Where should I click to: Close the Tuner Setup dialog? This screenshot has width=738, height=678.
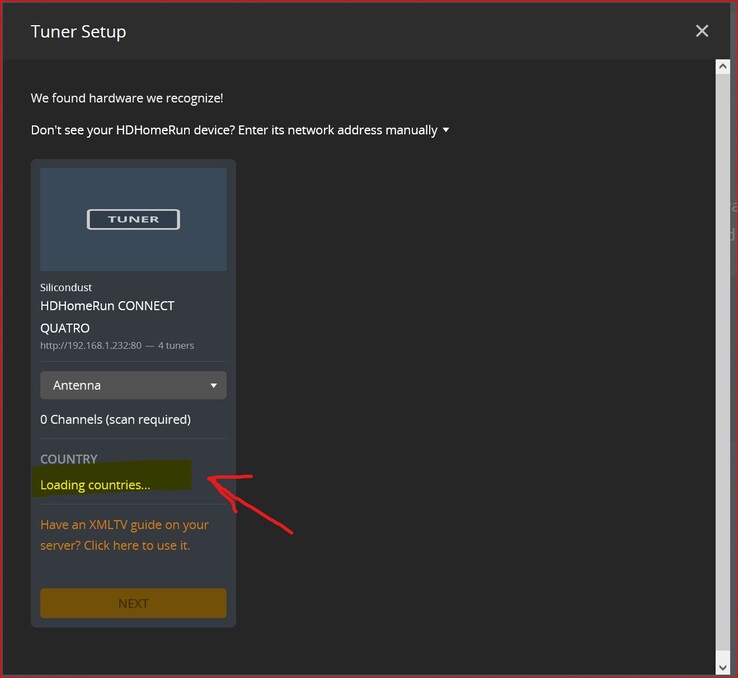pos(702,31)
